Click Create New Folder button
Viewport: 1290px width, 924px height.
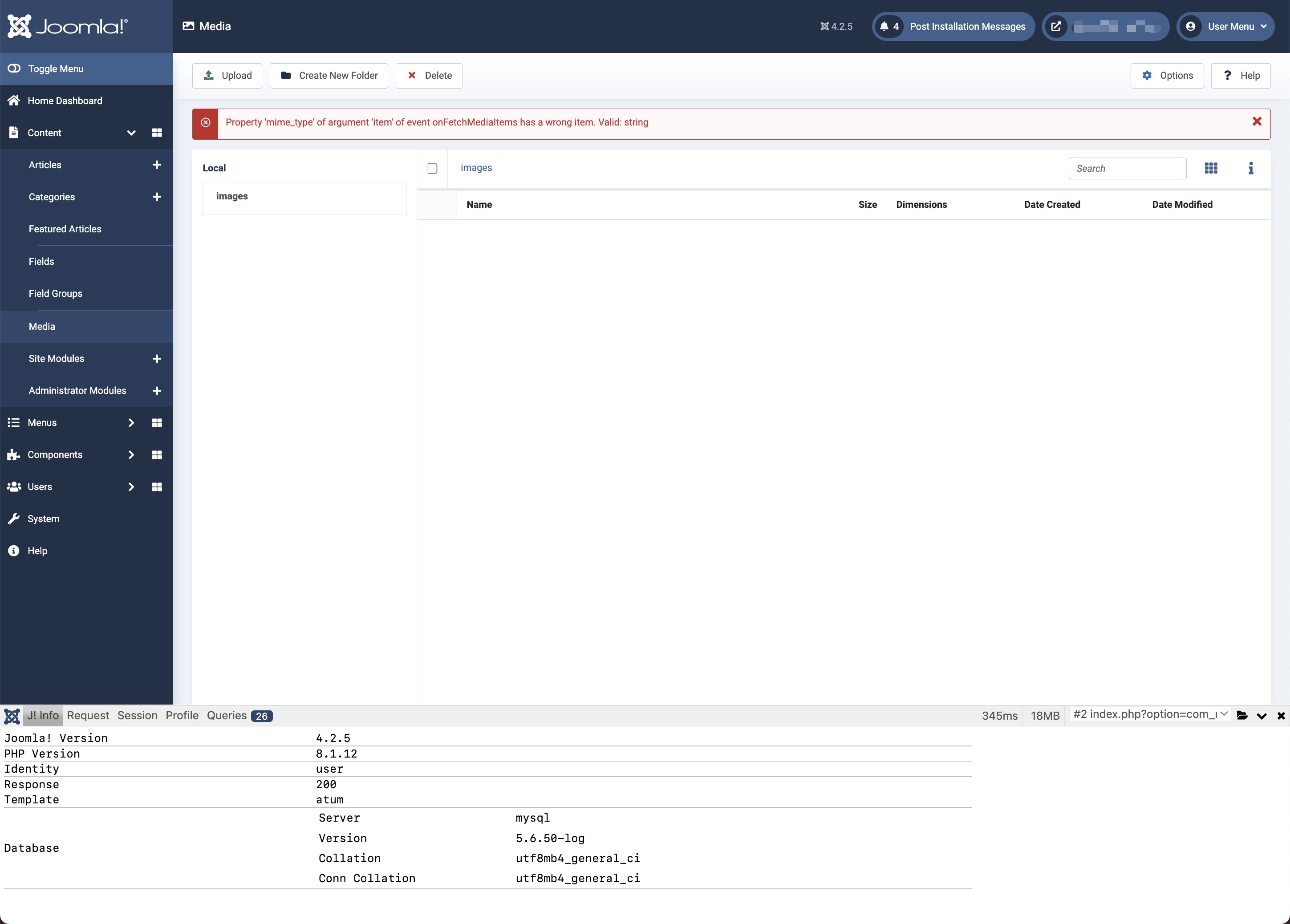[329, 76]
